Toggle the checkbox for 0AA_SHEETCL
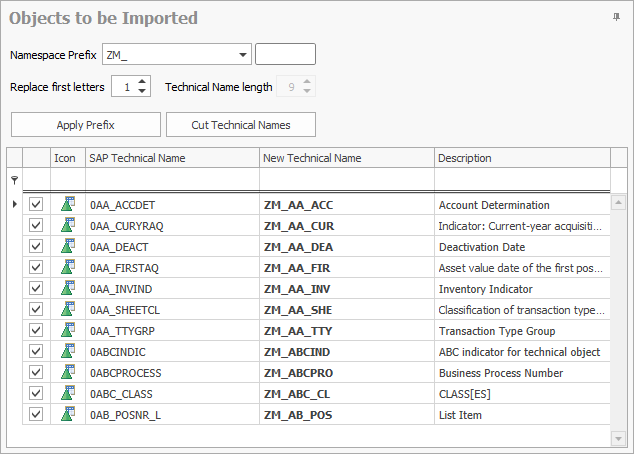Image resolution: width=634 pixels, height=454 pixels. 37,310
